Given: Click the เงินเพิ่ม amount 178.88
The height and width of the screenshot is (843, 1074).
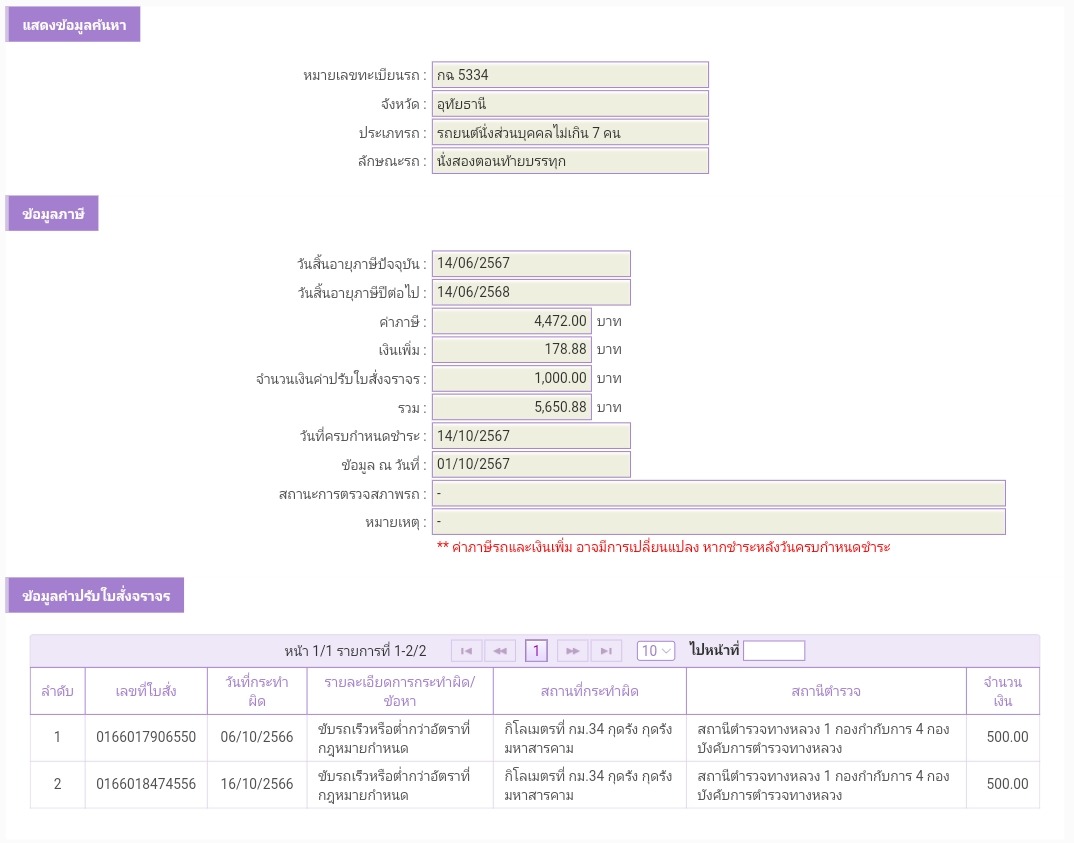Looking at the screenshot, I should point(512,349).
